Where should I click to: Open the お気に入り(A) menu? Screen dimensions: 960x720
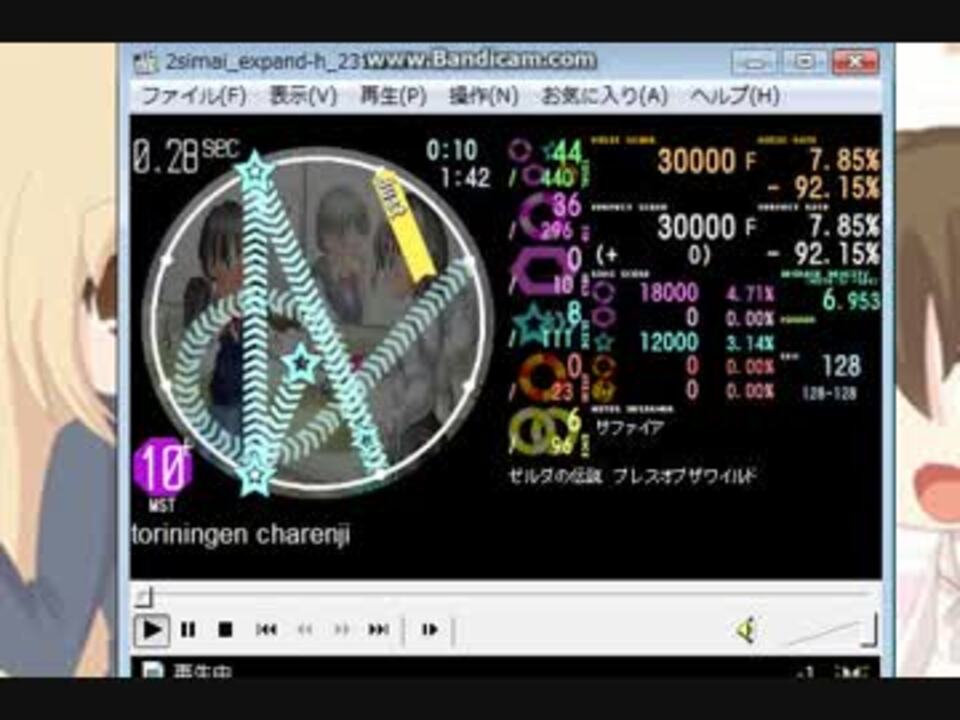click(604, 96)
